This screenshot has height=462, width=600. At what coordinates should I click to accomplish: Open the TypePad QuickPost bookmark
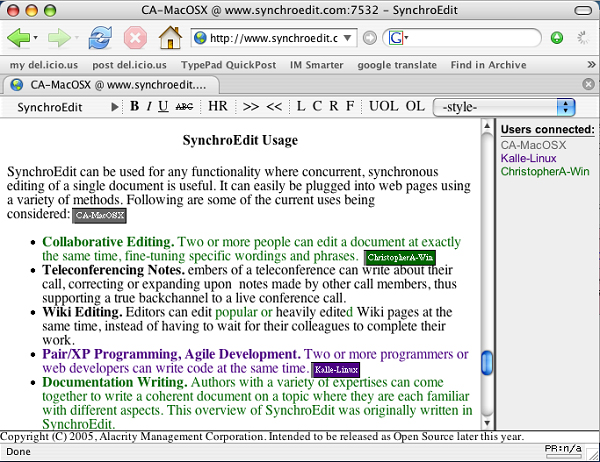click(228, 65)
